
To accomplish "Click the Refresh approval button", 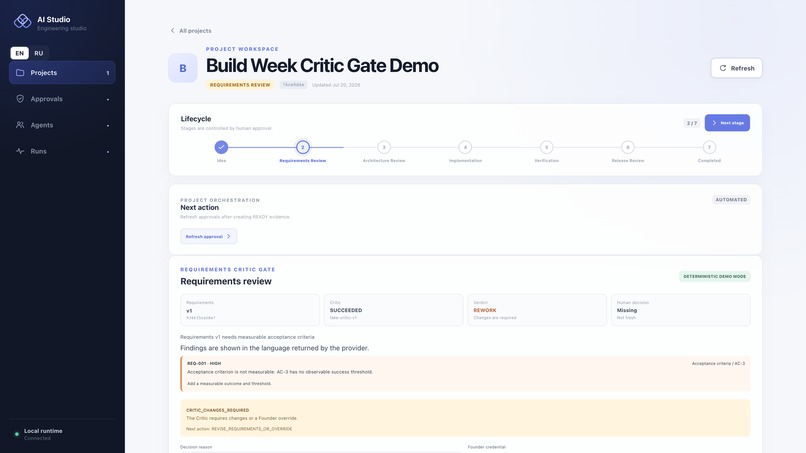I will pos(209,237).
